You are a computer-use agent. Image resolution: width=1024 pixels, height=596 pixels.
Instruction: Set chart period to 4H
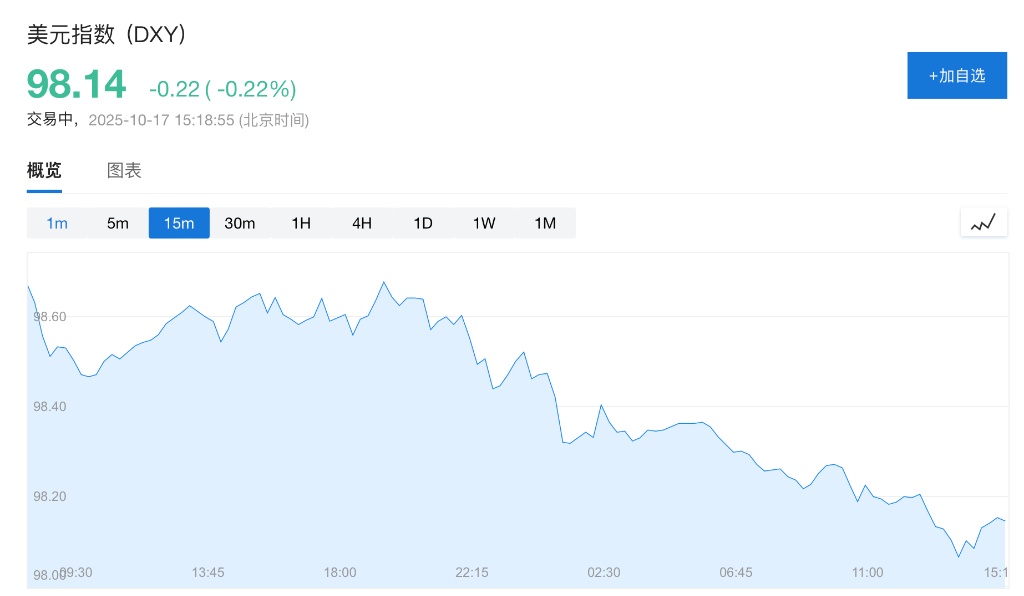pyautogui.click(x=362, y=223)
